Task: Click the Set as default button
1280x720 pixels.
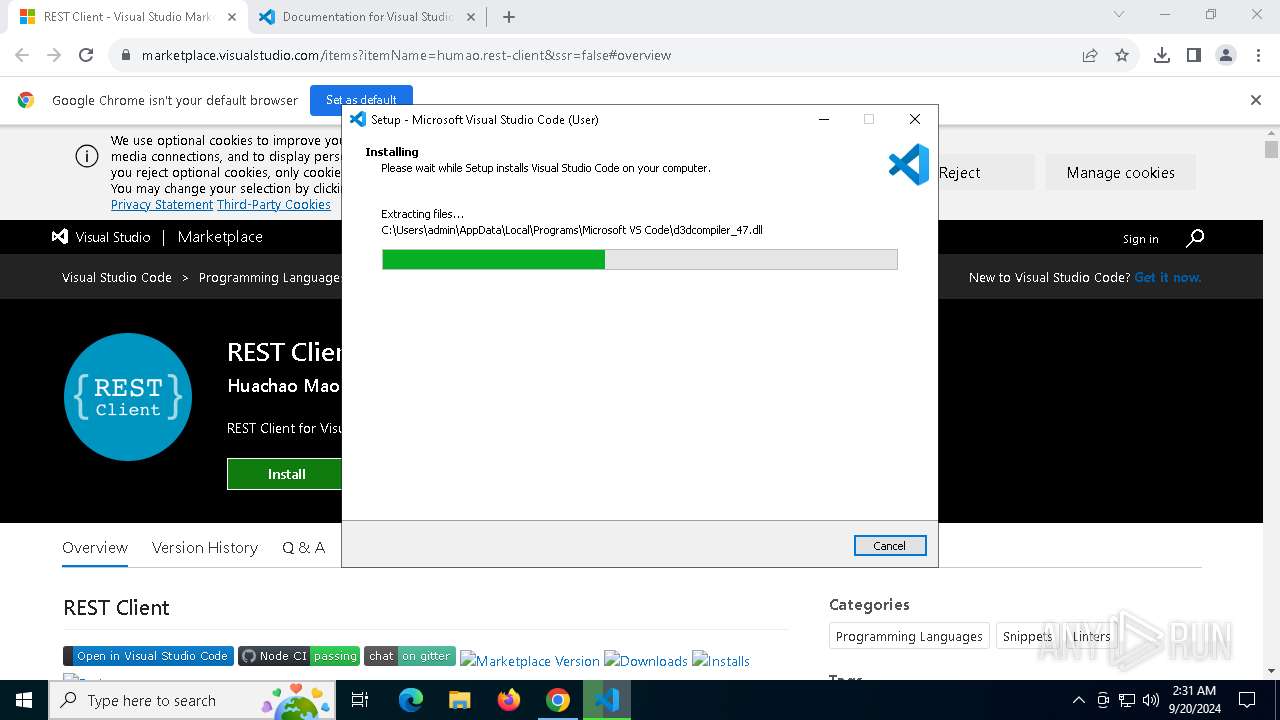Action: click(x=361, y=100)
